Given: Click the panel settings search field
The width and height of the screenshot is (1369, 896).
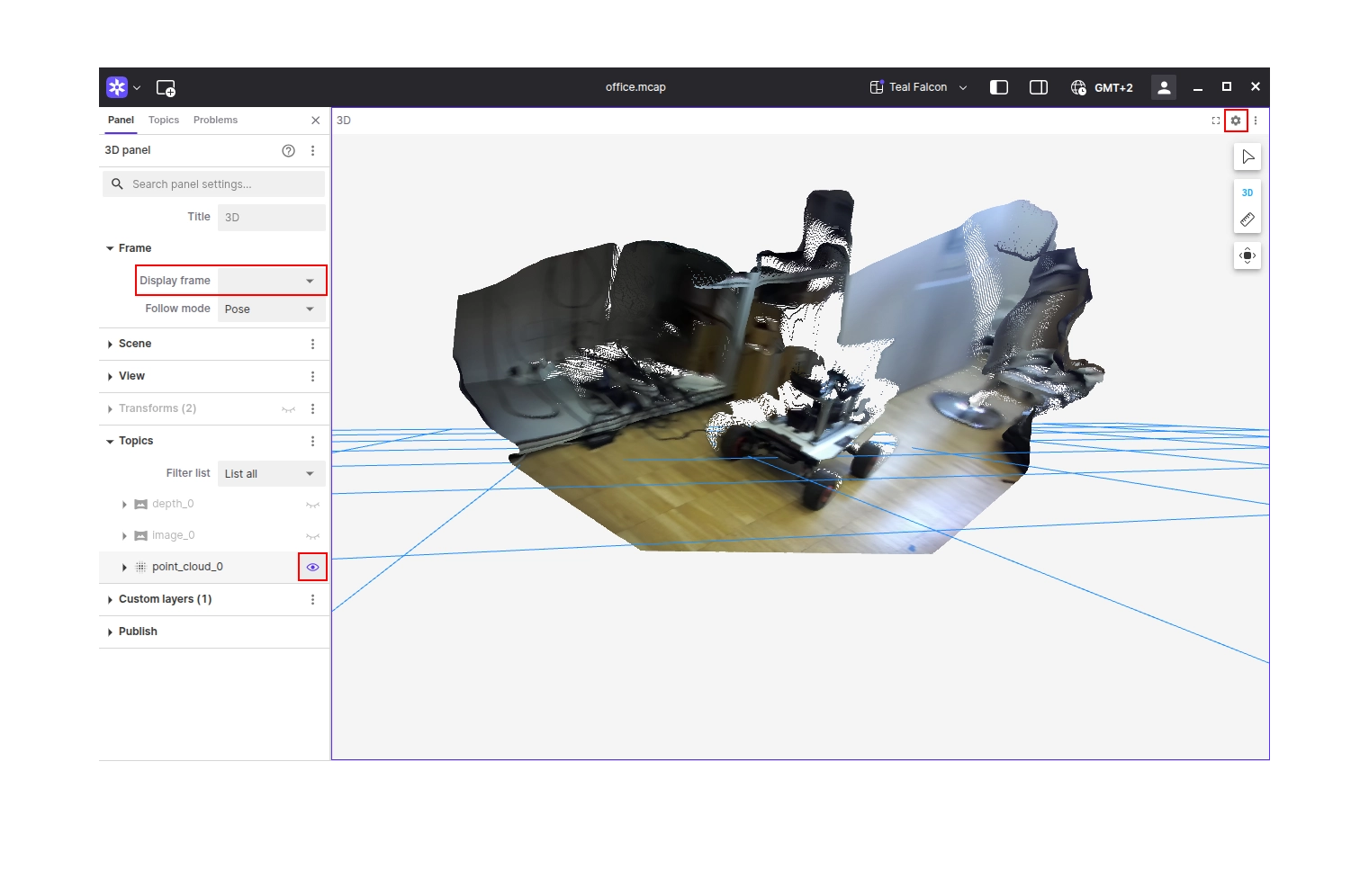Looking at the screenshot, I should pos(213,184).
